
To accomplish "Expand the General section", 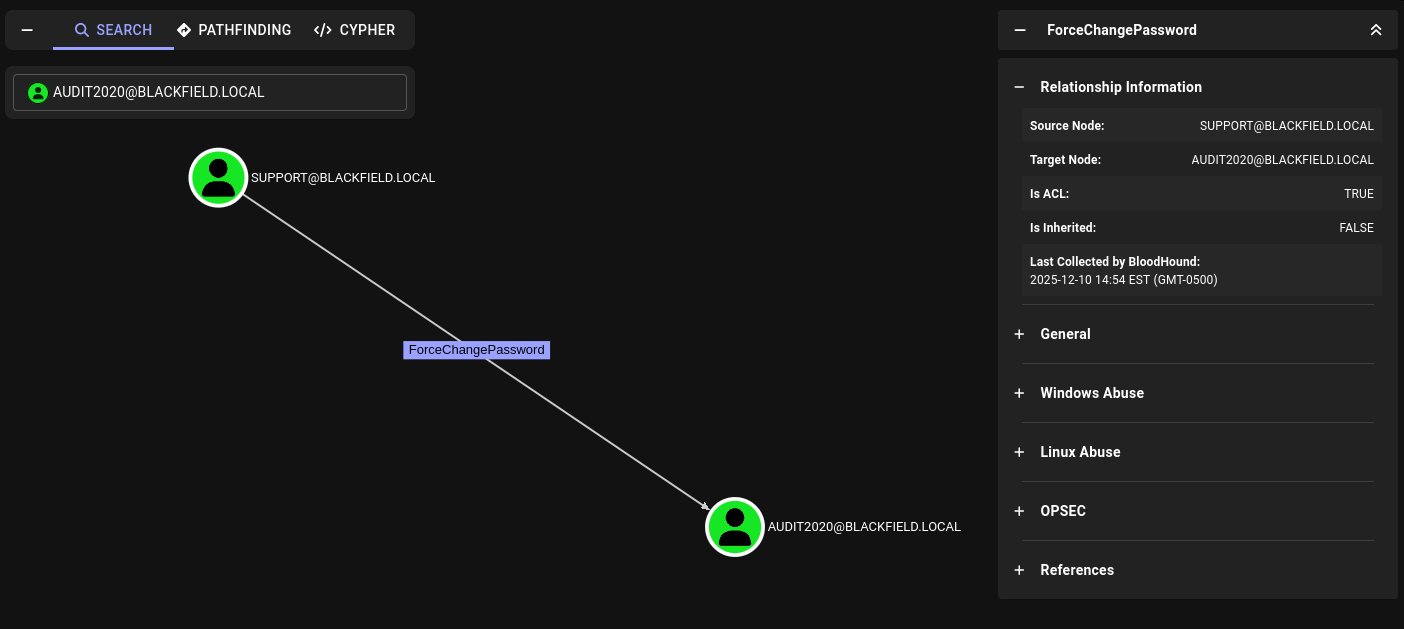I will tap(1020, 334).
